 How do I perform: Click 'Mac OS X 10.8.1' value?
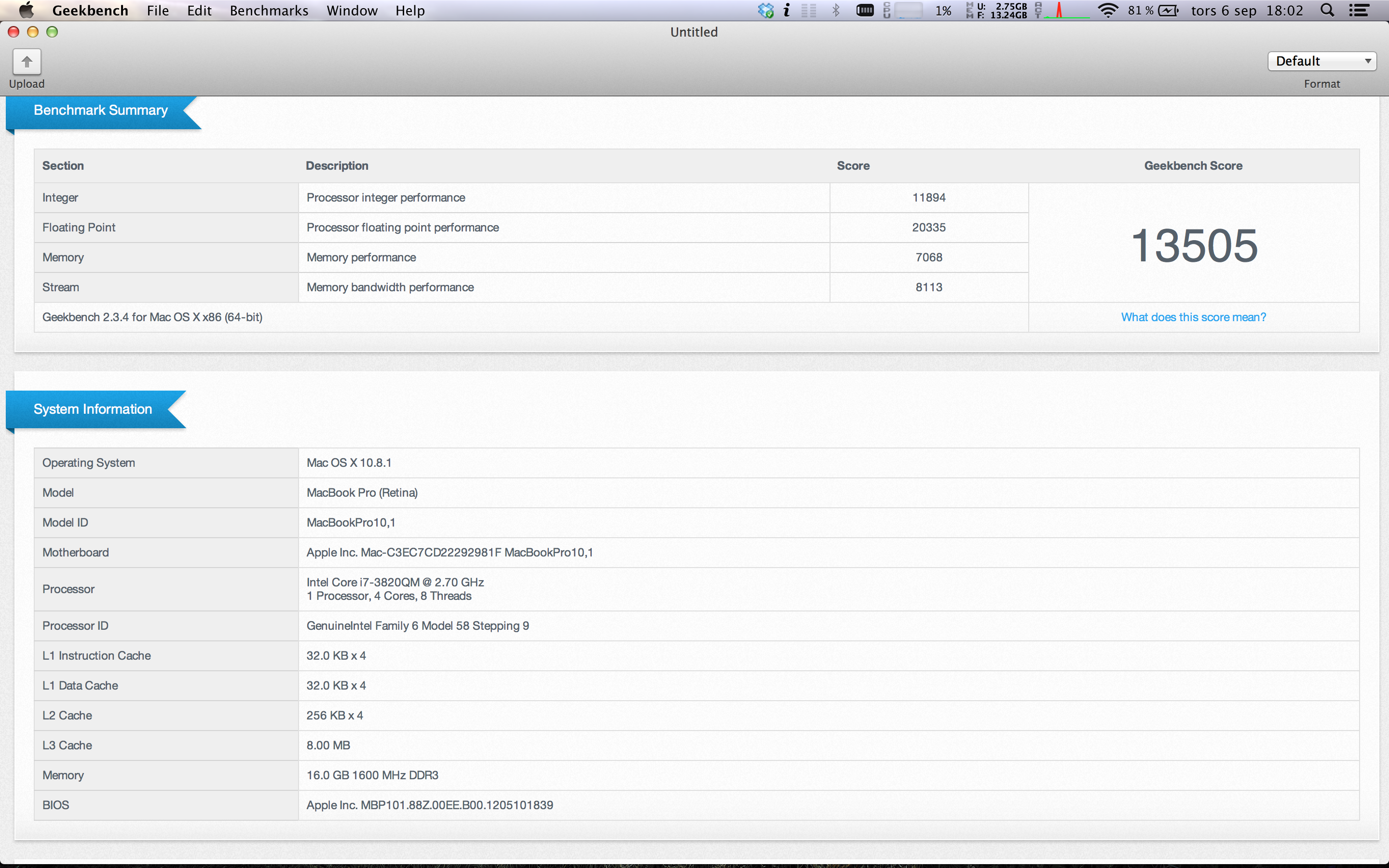(x=349, y=463)
